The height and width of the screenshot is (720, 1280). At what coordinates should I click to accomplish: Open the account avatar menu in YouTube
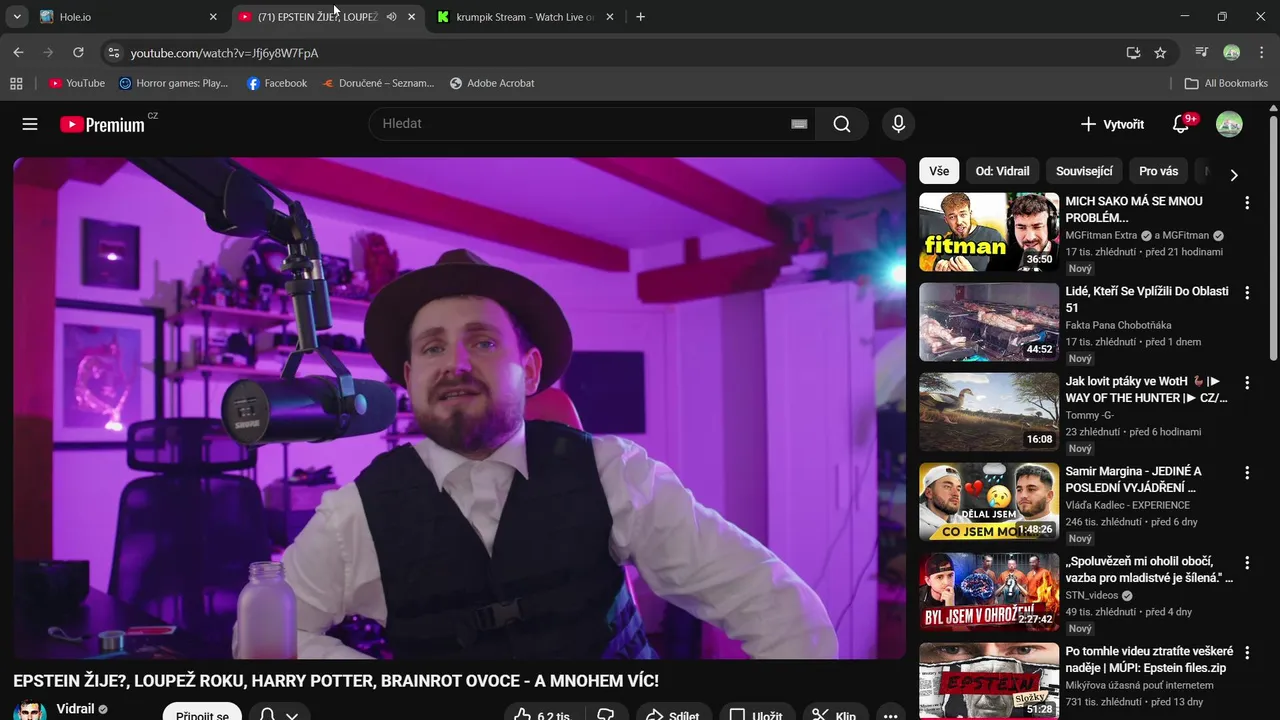pyautogui.click(x=1229, y=124)
